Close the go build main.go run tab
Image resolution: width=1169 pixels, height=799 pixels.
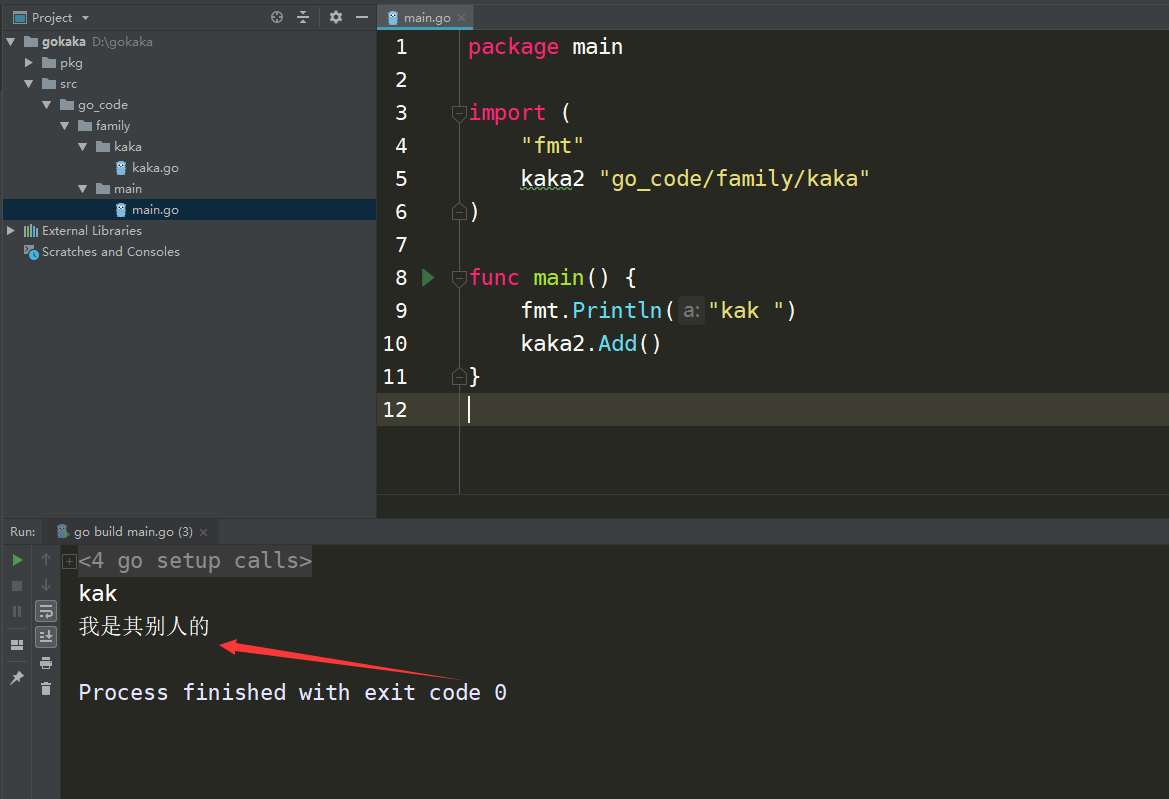tap(204, 532)
